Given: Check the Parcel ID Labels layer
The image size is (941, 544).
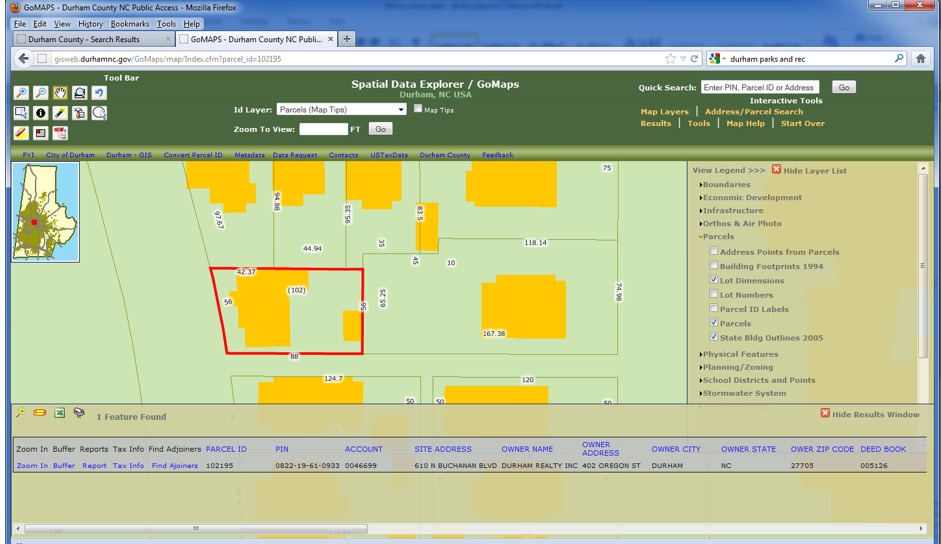Looking at the screenshot, I should click(714, 309).
